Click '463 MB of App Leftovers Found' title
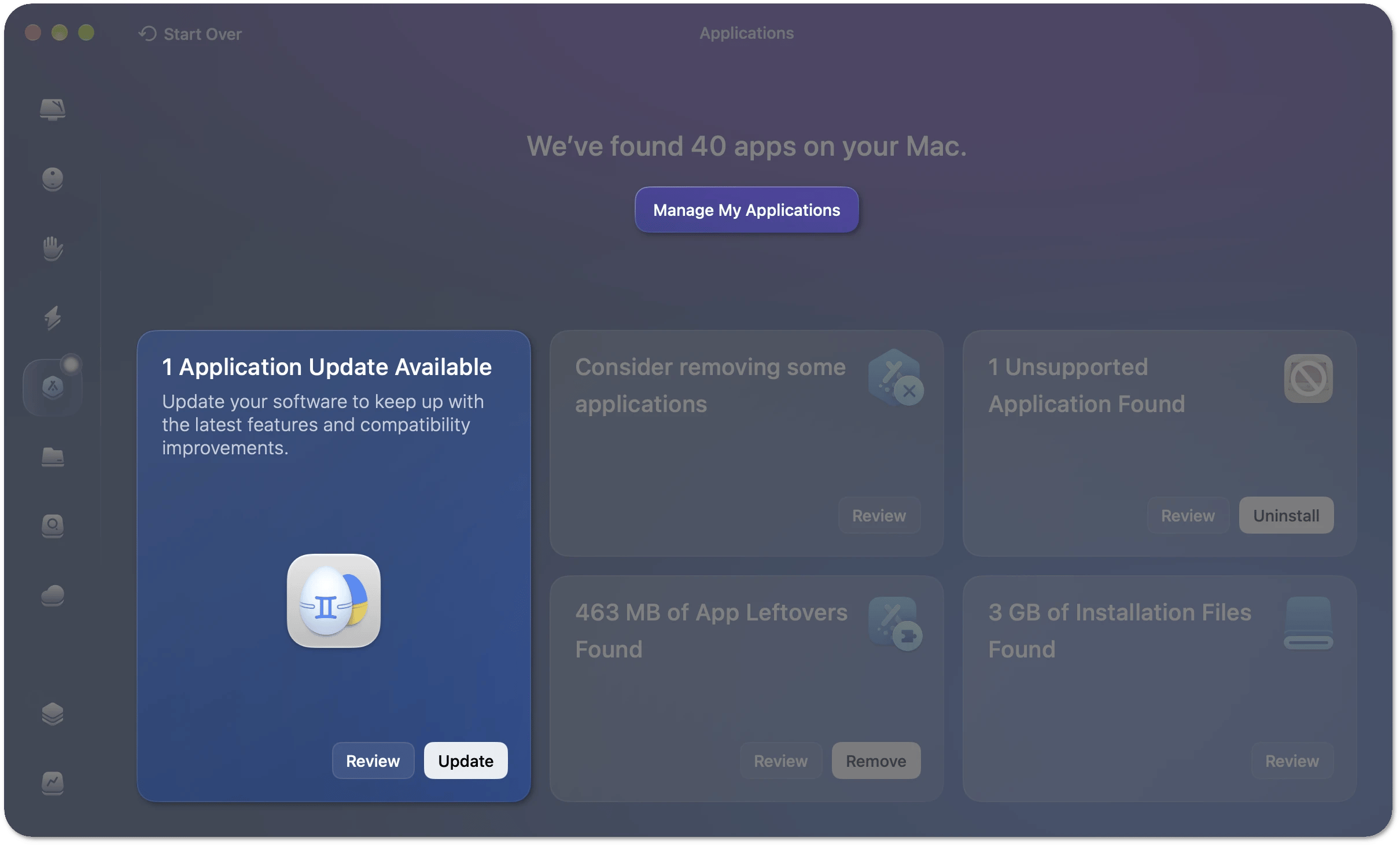This screenshot has height=845, width=1400. pos(711,631)
